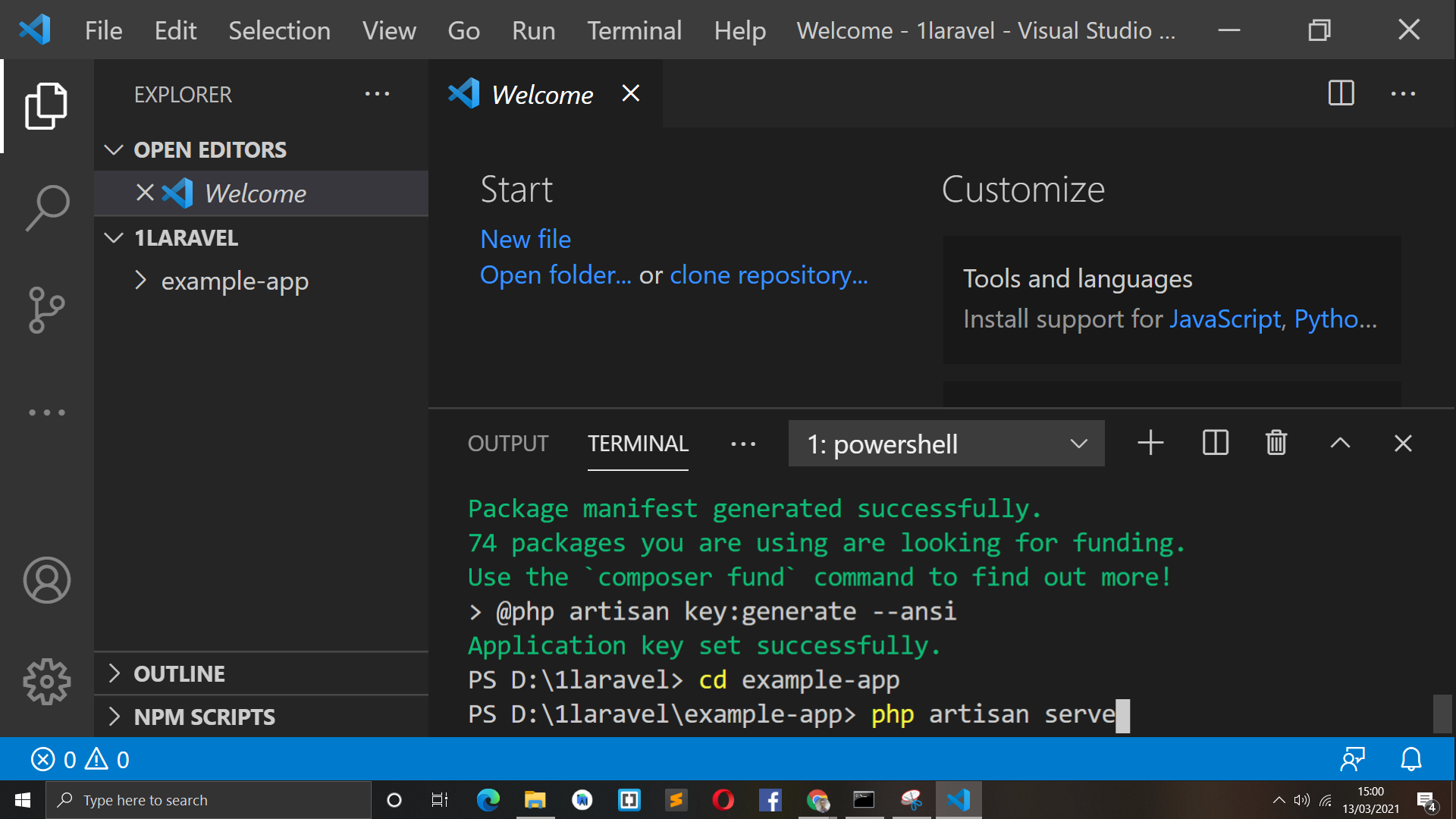The width and height of the screenshot is (1456, 819).
Task: Launch Chrome from the taskbar
Action: tap(817, 799)
